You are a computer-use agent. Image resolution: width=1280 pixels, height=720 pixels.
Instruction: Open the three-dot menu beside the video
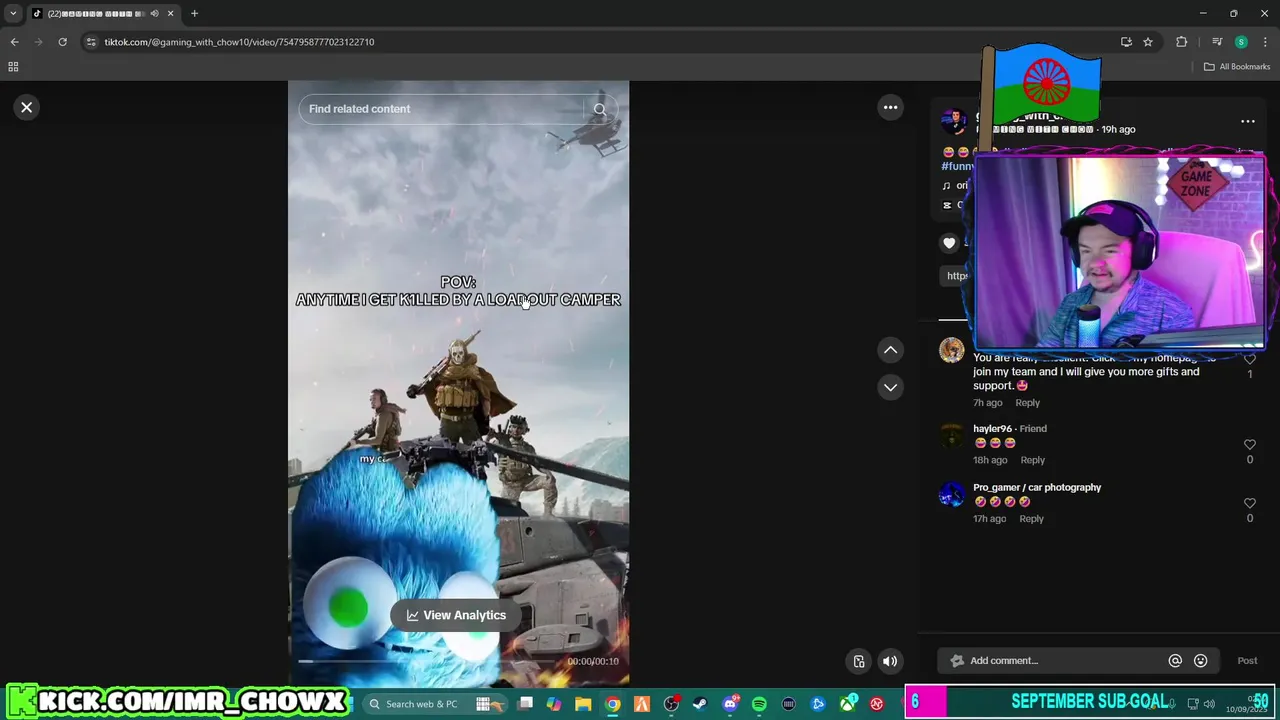[x=890, y=107]
